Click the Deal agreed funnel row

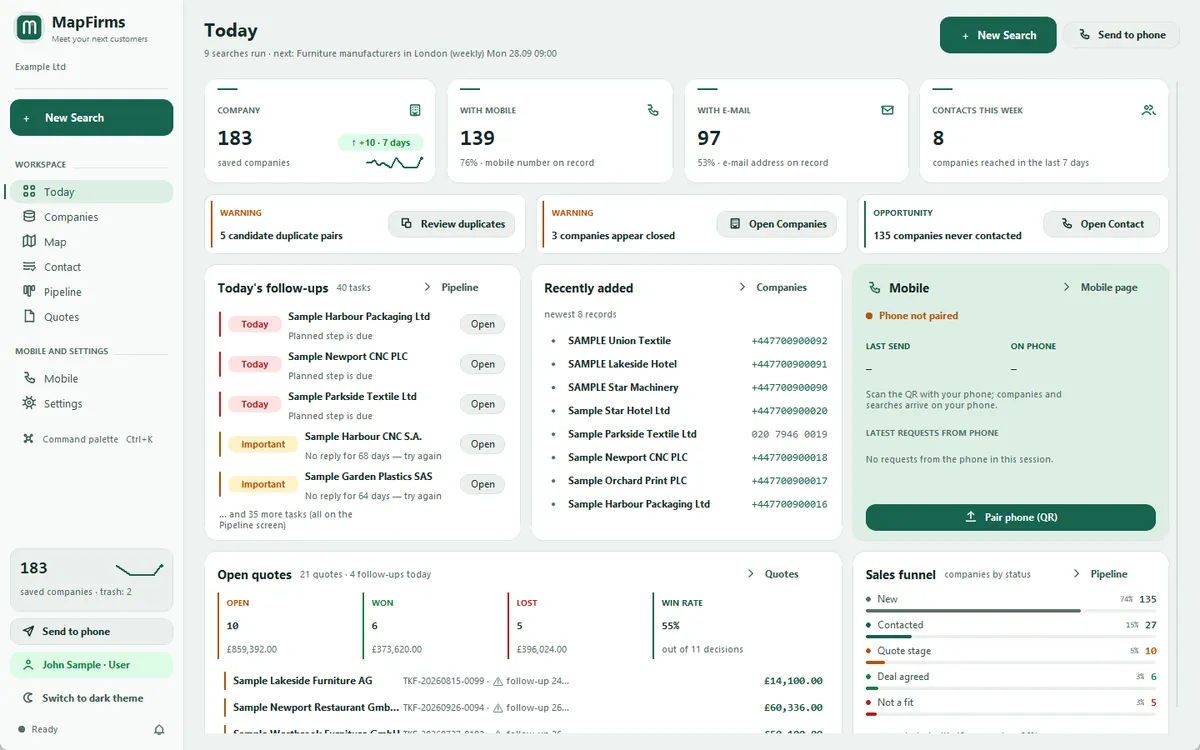1011,679
